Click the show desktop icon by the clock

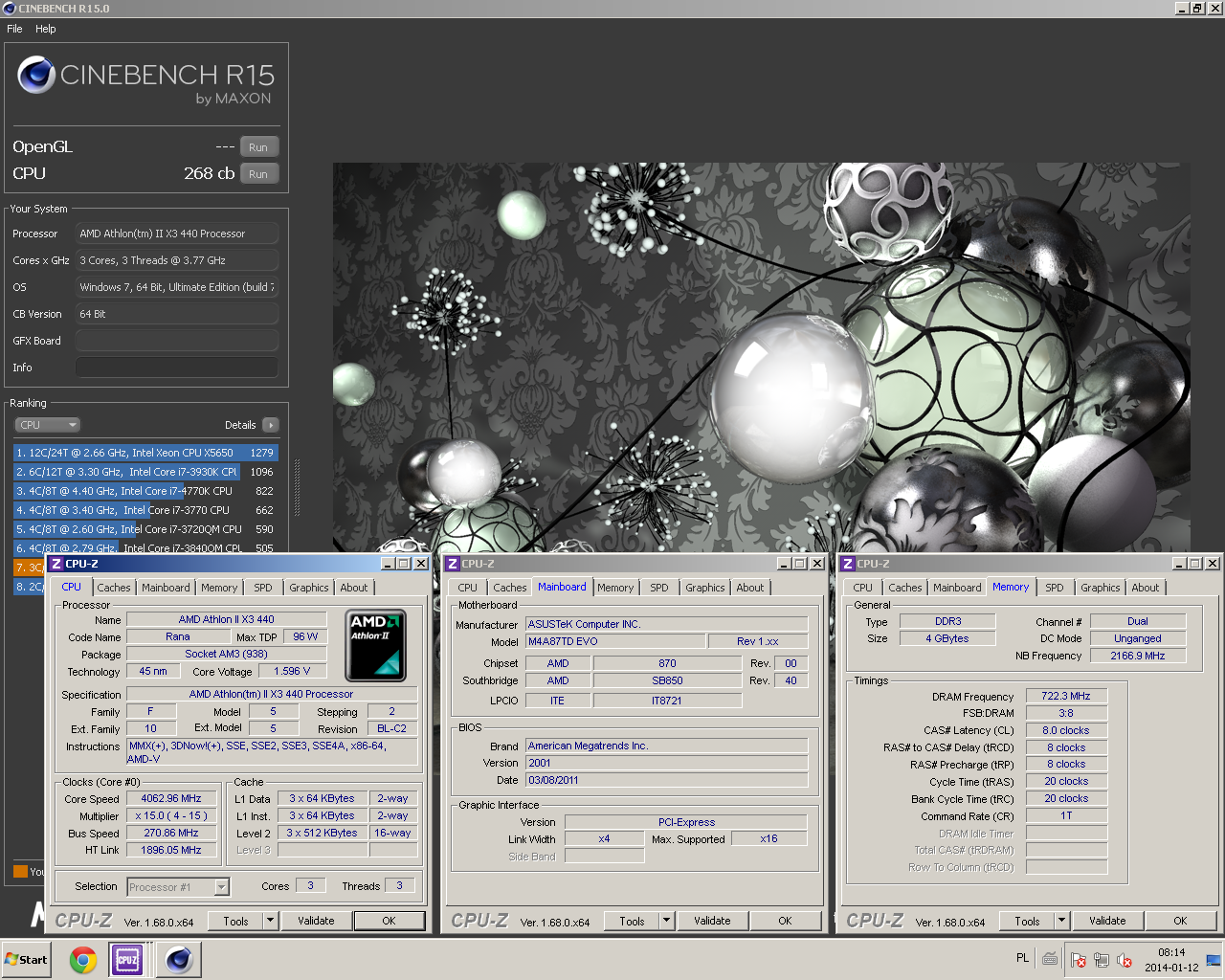[1214, 960]
